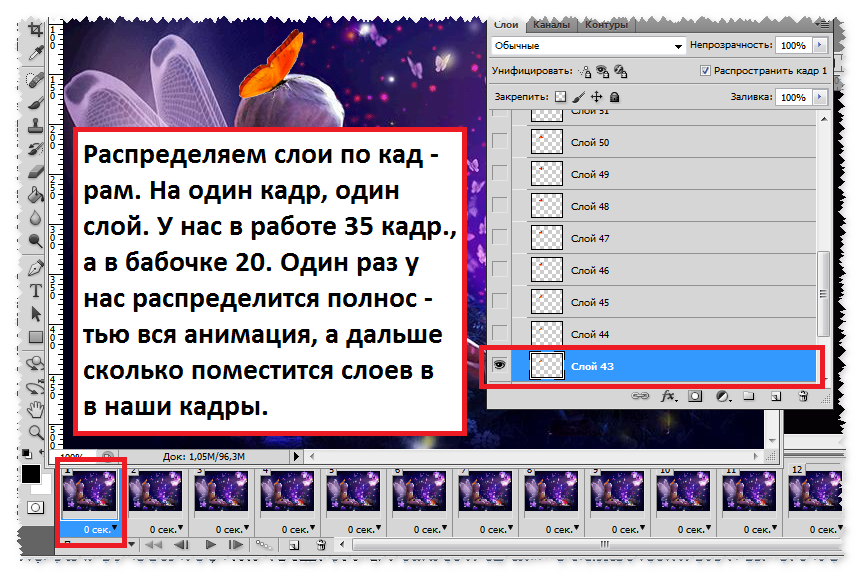Select the Hand tool

(36, 409)
